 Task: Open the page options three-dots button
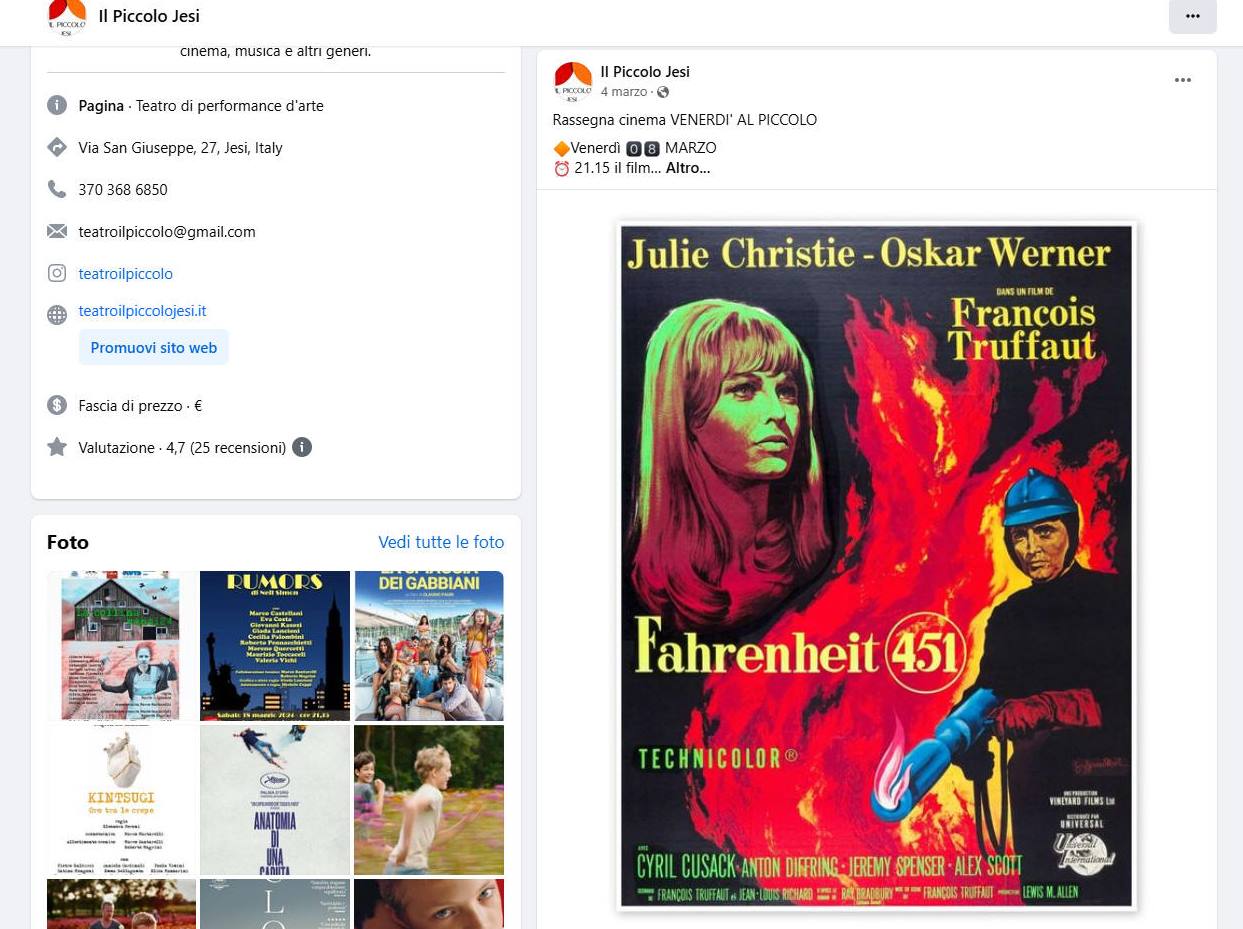1192,17
